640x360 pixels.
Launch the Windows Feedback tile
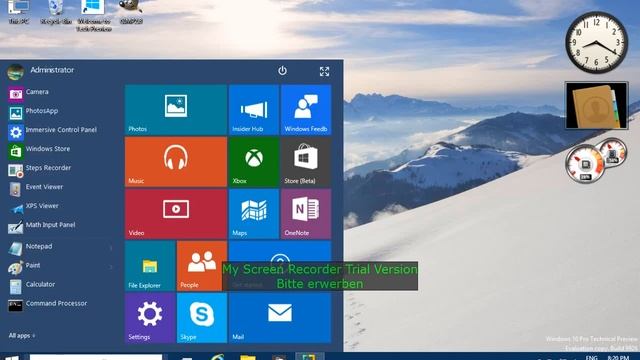click(306, 110)
